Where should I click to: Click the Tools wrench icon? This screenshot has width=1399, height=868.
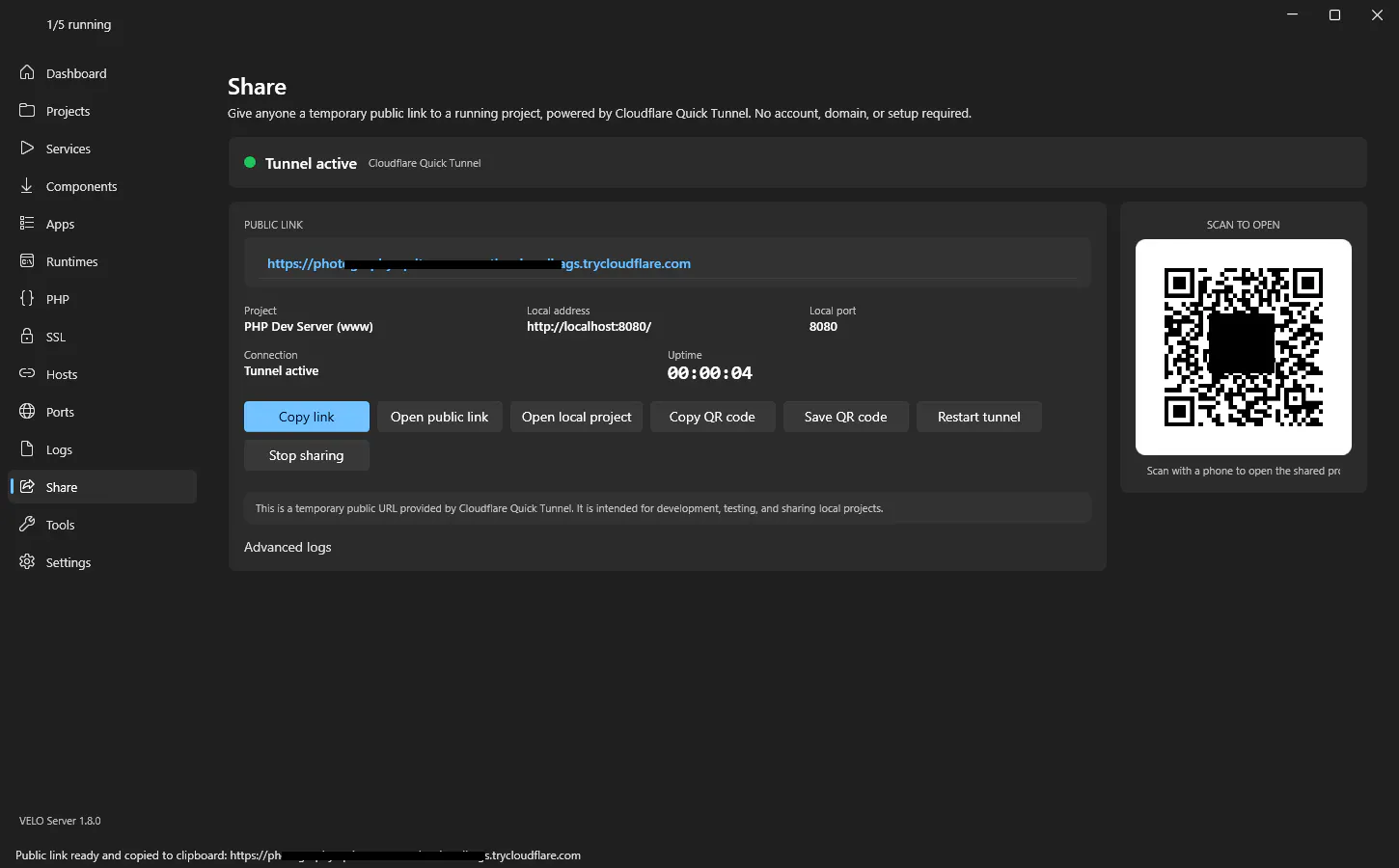pos(27,525)
